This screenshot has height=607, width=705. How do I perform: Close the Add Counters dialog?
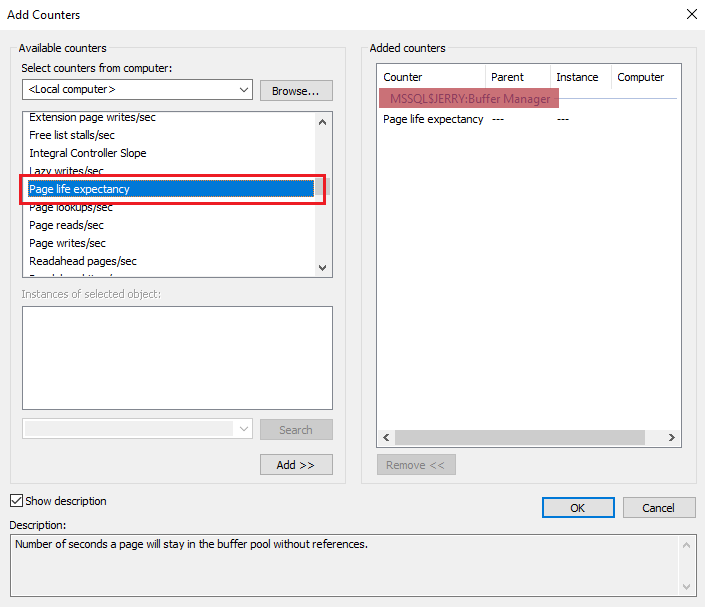tap(690, 14)
